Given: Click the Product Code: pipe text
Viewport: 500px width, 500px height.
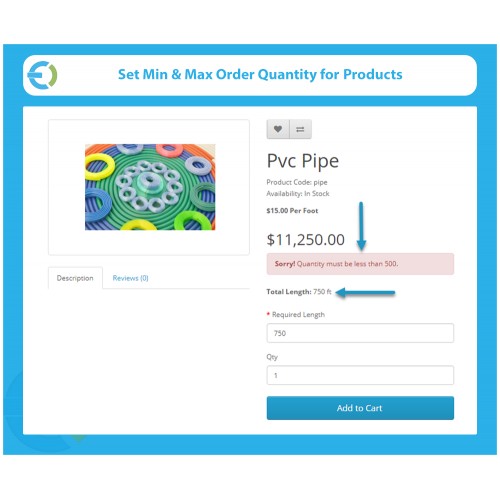Looking at the screenshot, I should [x=297, y=182].
